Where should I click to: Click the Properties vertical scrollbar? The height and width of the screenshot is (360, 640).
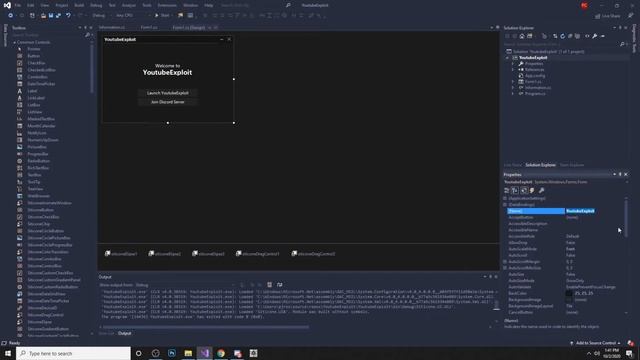626,218
